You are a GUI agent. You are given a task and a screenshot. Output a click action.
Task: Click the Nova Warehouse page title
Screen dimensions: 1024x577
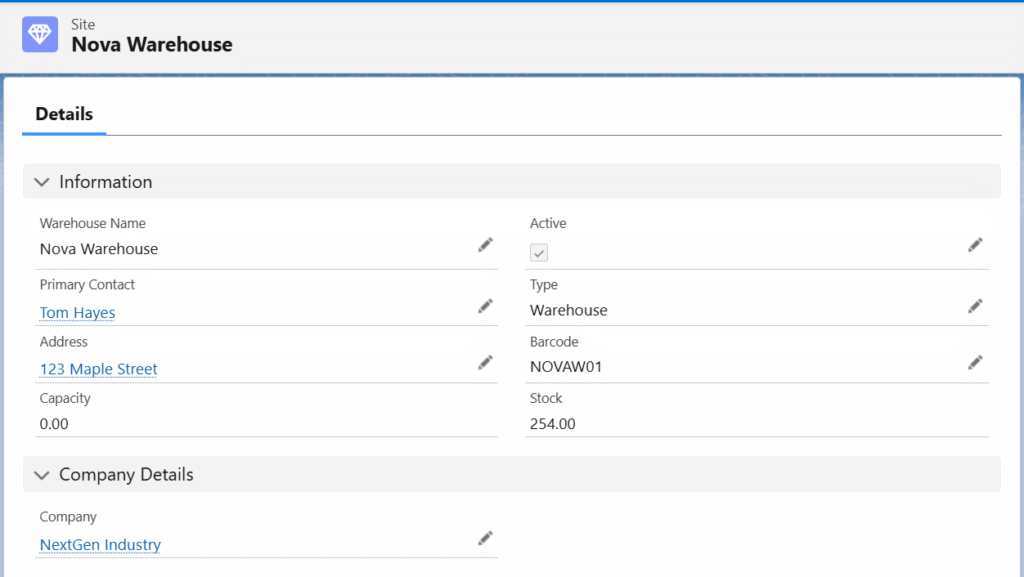coord(152,45)
